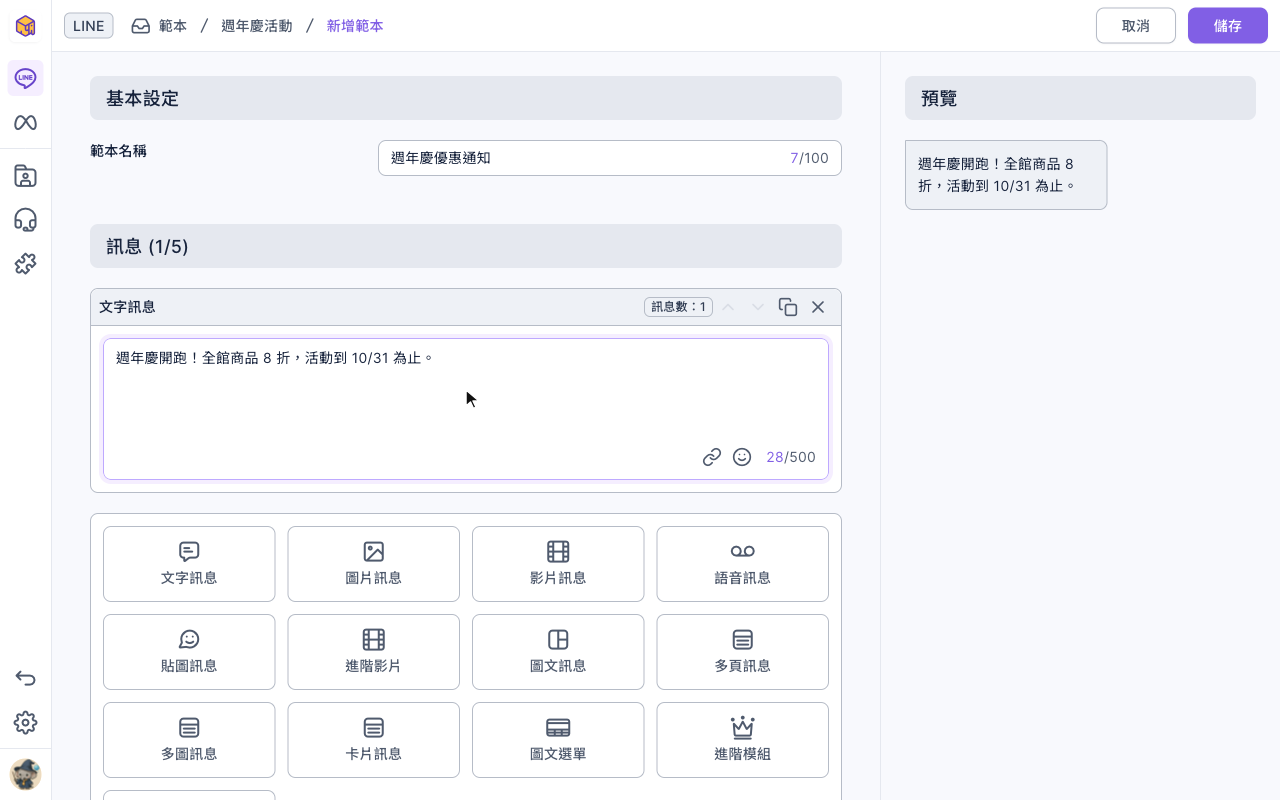Open the user avatar at bottom left
Viewport: 1280px width, 800px height.
[x=25, y=774]
